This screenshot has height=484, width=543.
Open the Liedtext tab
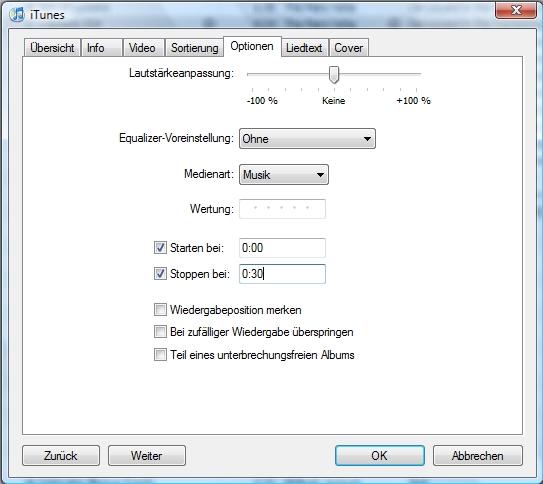304,48
